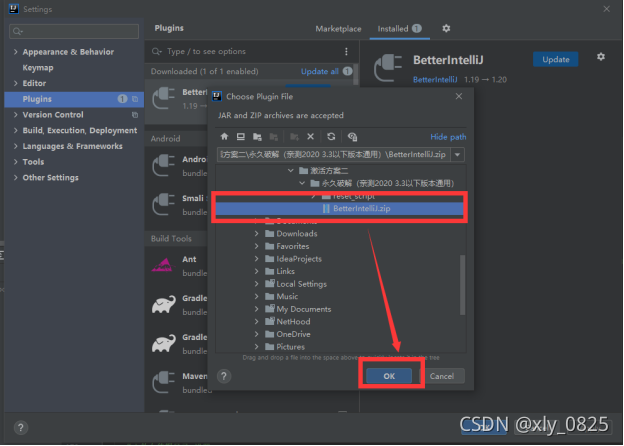The image size is (624, 446).
Task: Click file path text field
Action: click(334, 154)
